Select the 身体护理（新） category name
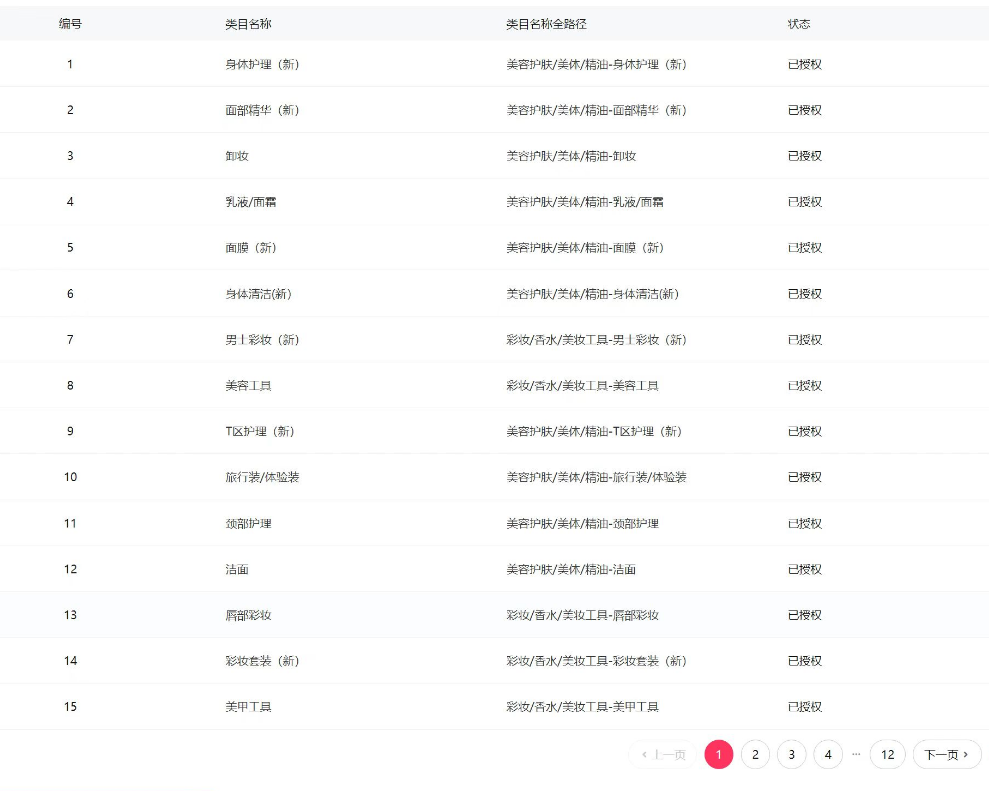 262,64
